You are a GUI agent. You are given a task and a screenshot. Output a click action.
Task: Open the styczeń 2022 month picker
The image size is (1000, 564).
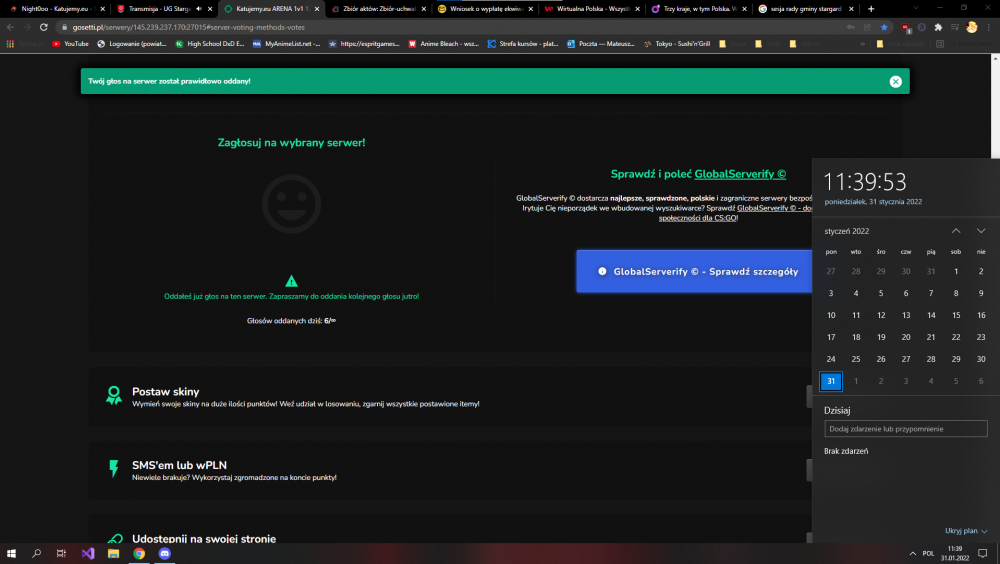pyautogui.click(x=846, y=231)
